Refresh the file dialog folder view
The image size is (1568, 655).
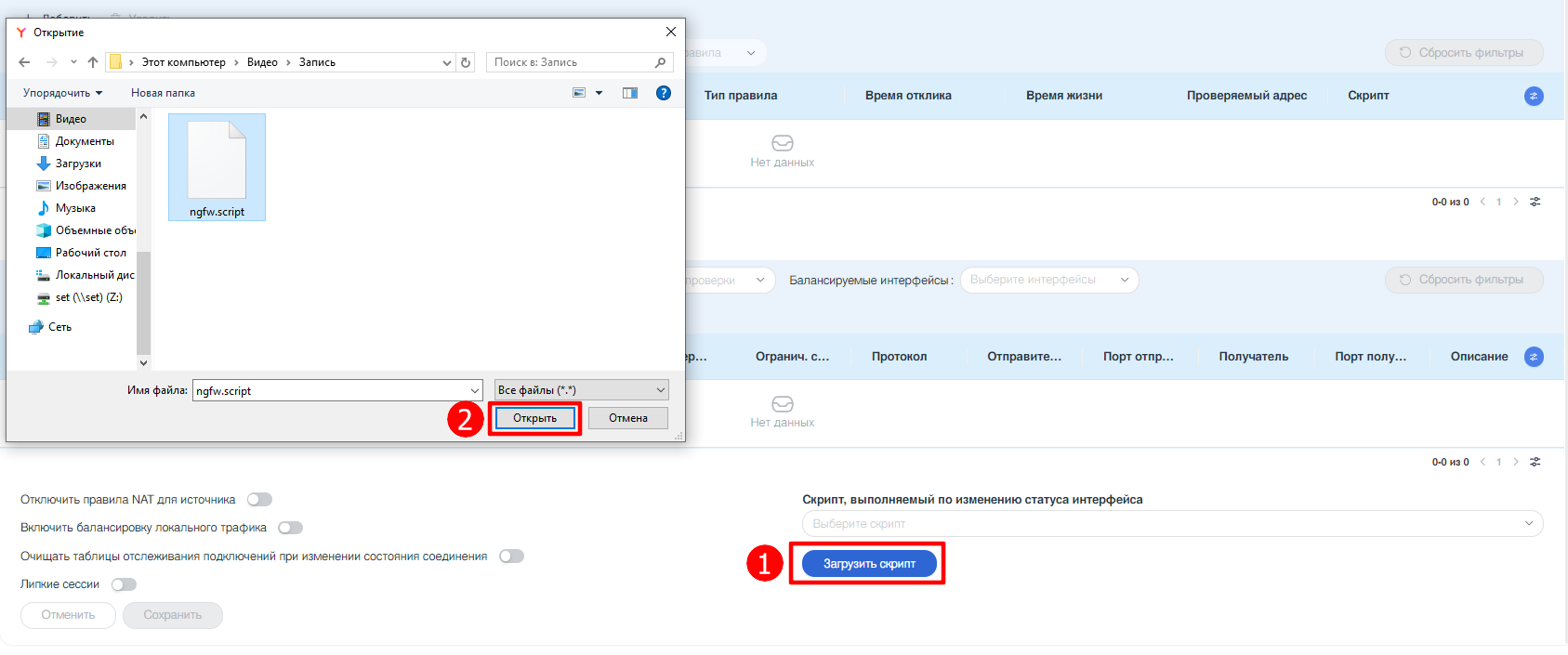[x=466, y=62]
